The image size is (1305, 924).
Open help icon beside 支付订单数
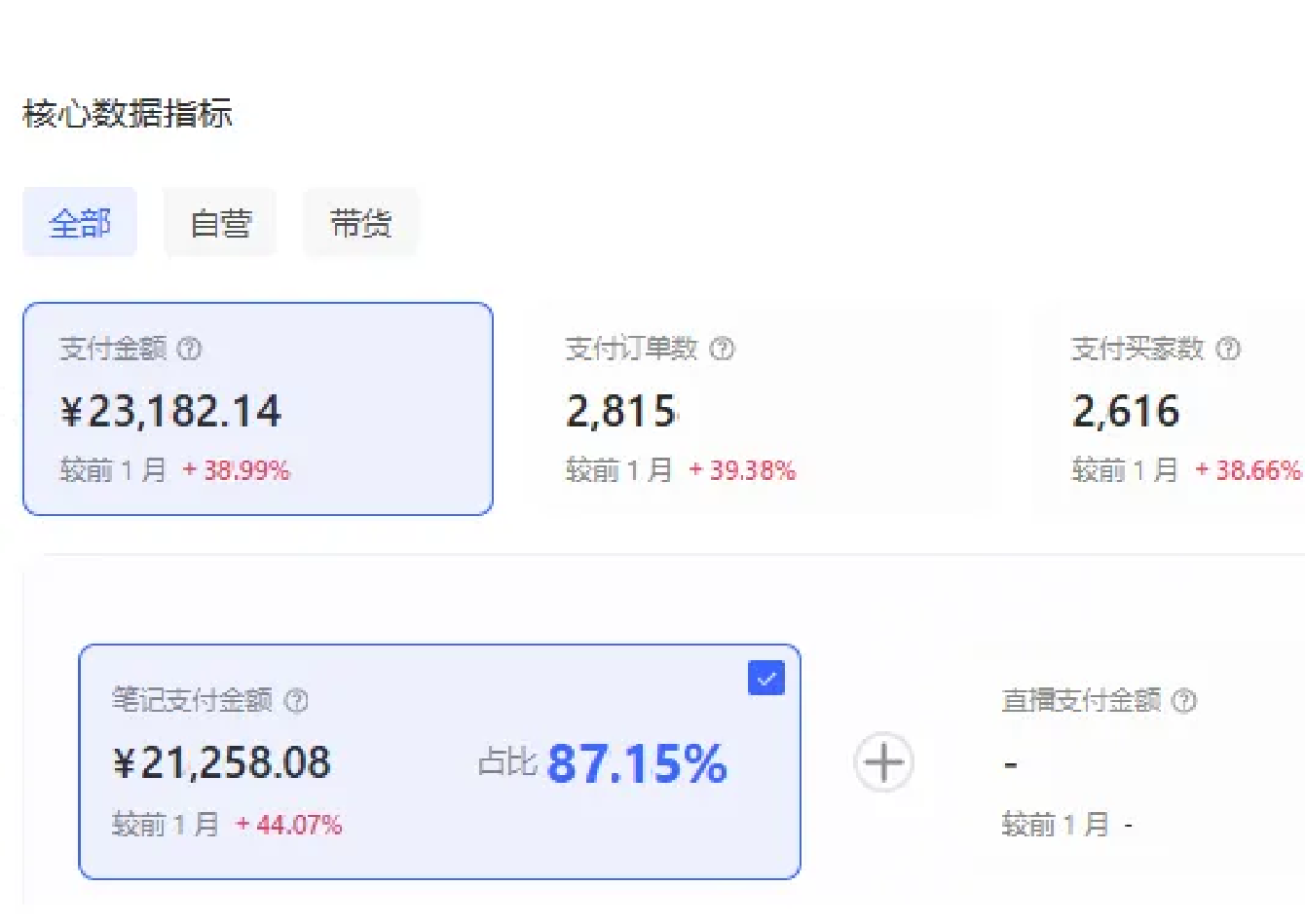coord(722,349)
